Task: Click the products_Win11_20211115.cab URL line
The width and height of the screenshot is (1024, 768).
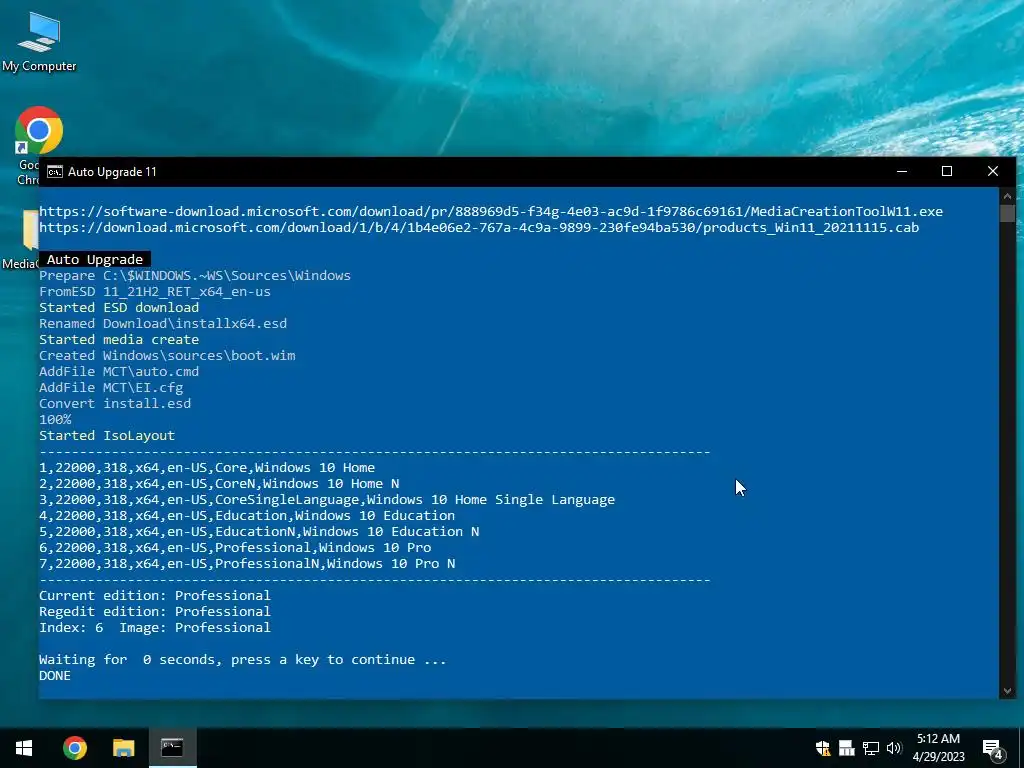Action: 479,227
